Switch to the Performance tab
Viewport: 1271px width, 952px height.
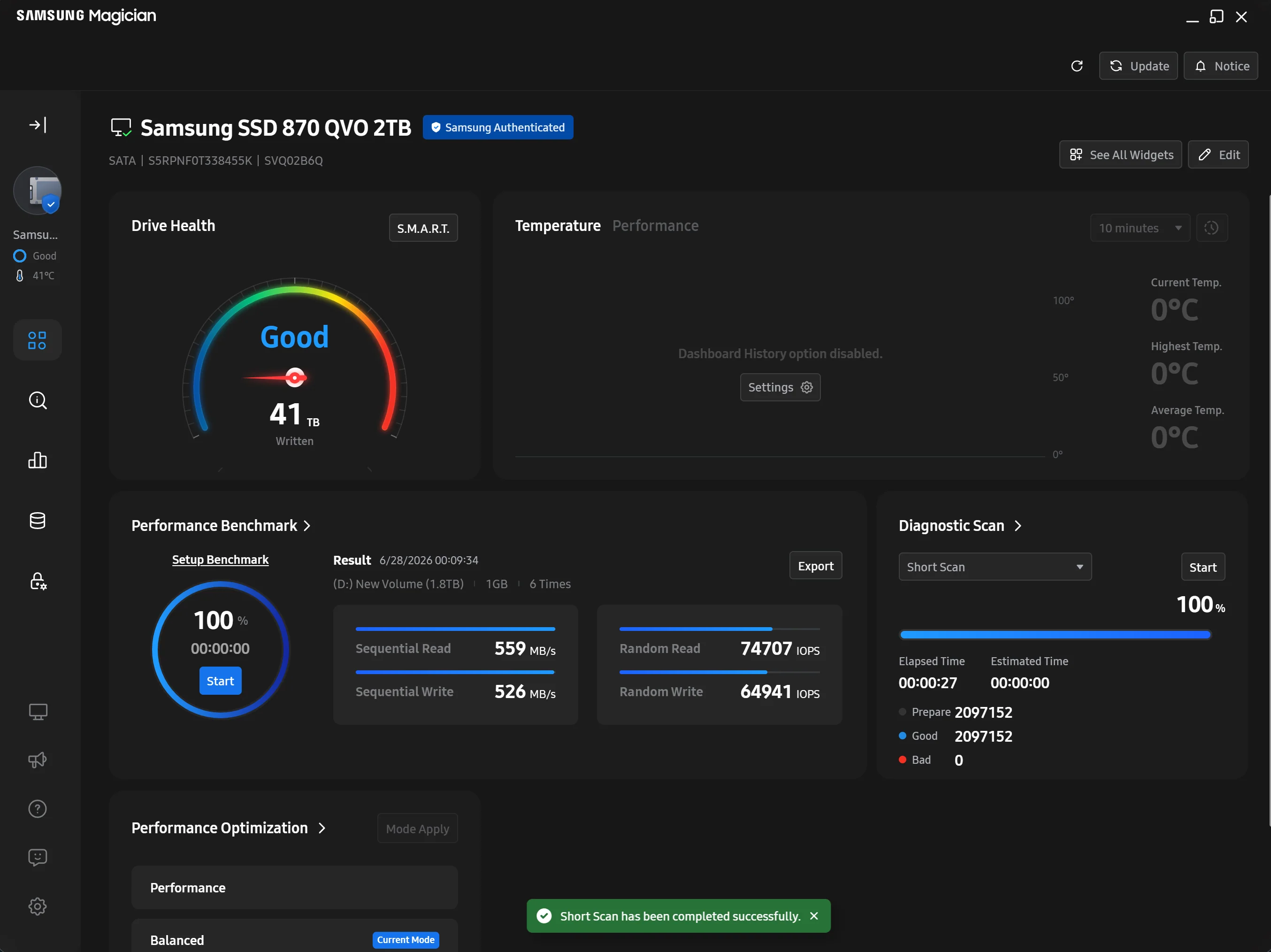[655, 226]
